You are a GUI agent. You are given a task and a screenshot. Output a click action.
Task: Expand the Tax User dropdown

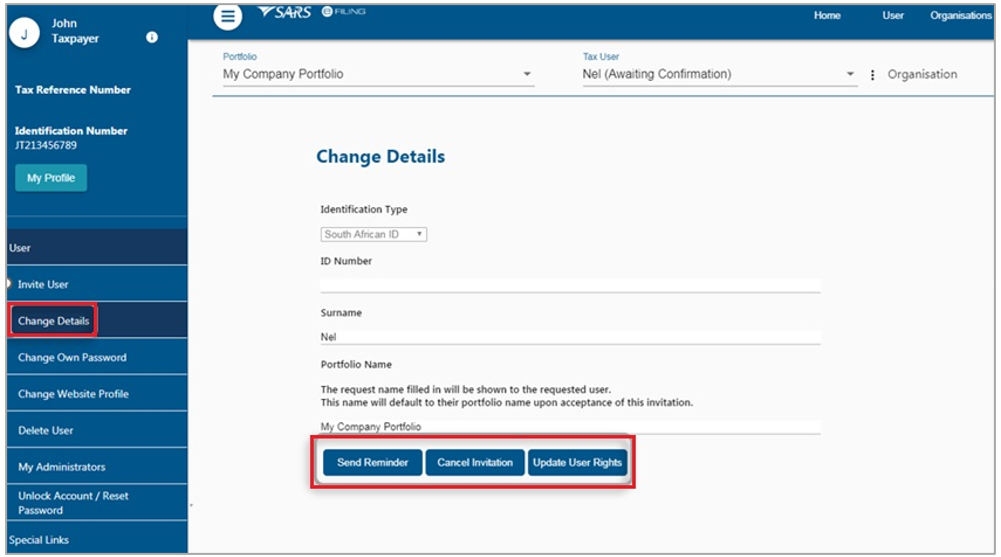click(x=719, y=74)
